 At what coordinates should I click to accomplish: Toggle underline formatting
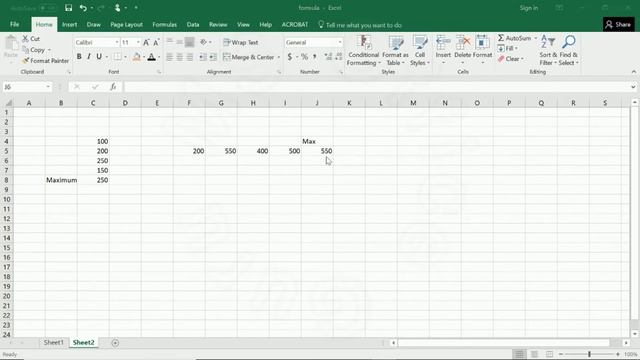99,57
